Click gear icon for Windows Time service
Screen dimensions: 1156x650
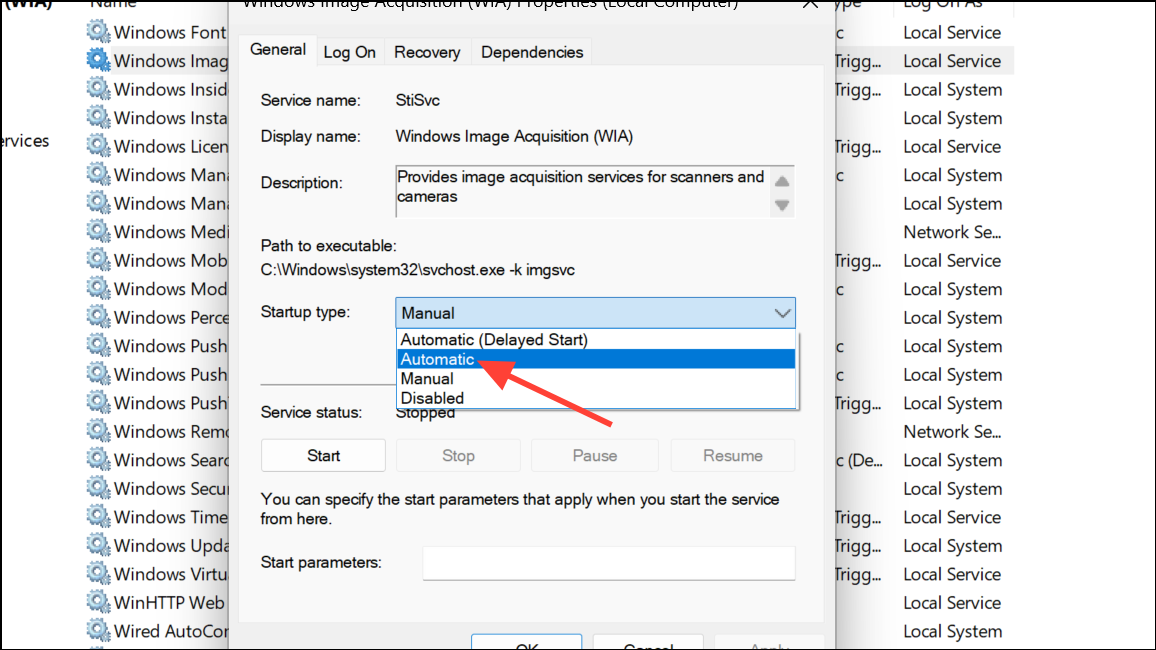tap(98, 516)
